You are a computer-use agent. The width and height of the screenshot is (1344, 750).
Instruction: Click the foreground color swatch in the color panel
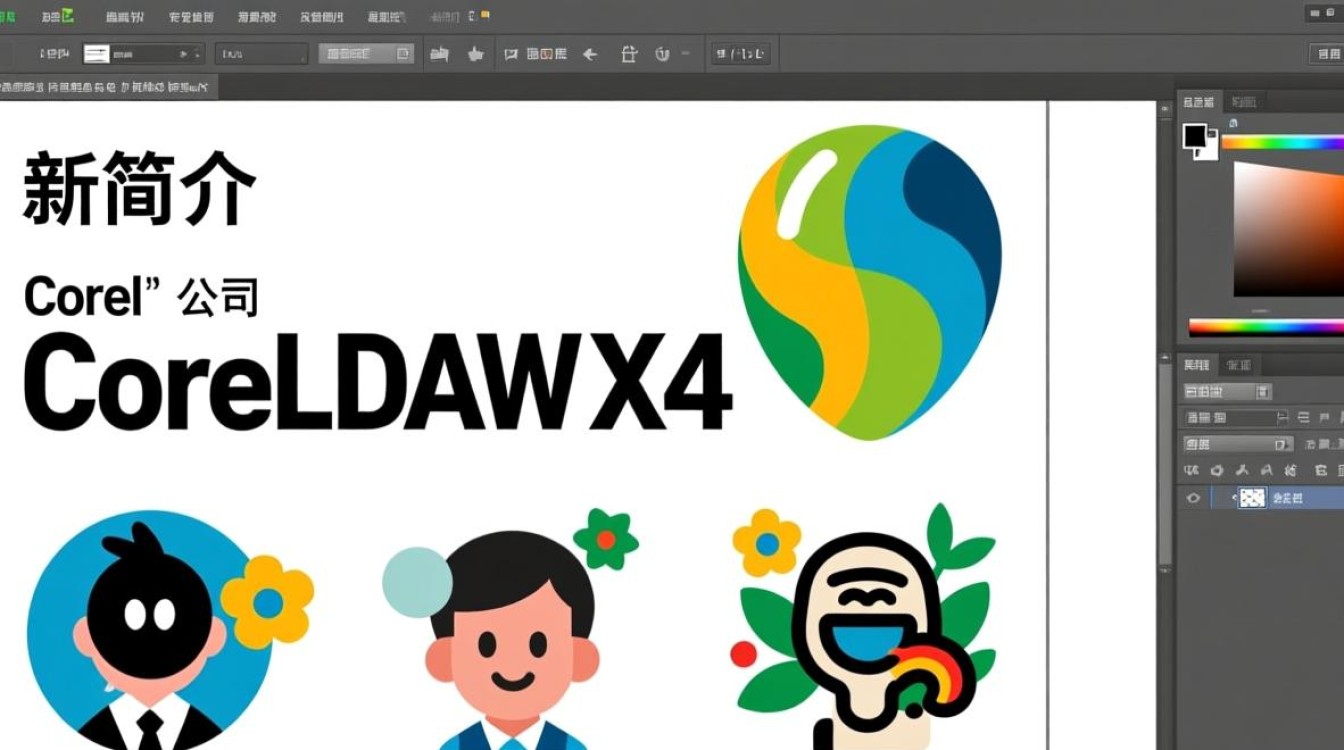tap(1196, 135)
